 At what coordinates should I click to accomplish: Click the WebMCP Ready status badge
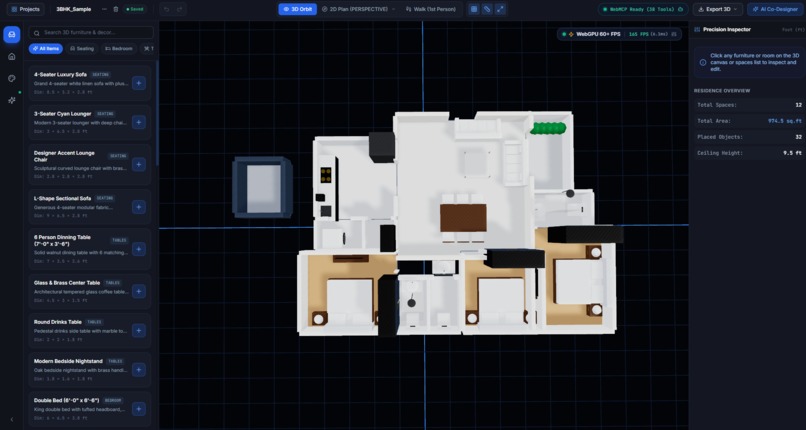pyautogui.click(x=643, y=9)
